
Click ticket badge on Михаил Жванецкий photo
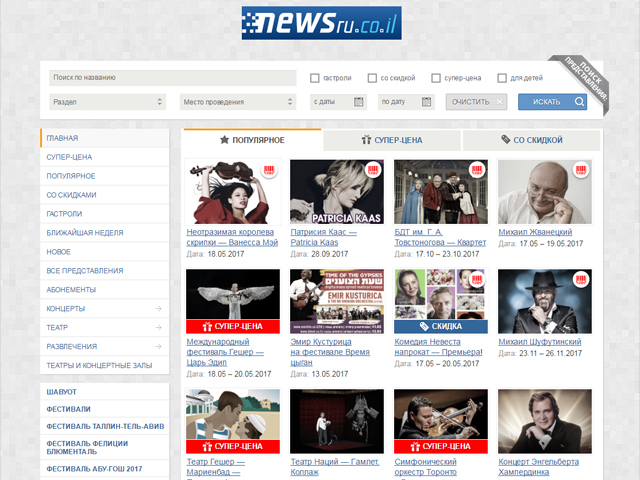tap(581, 170)
